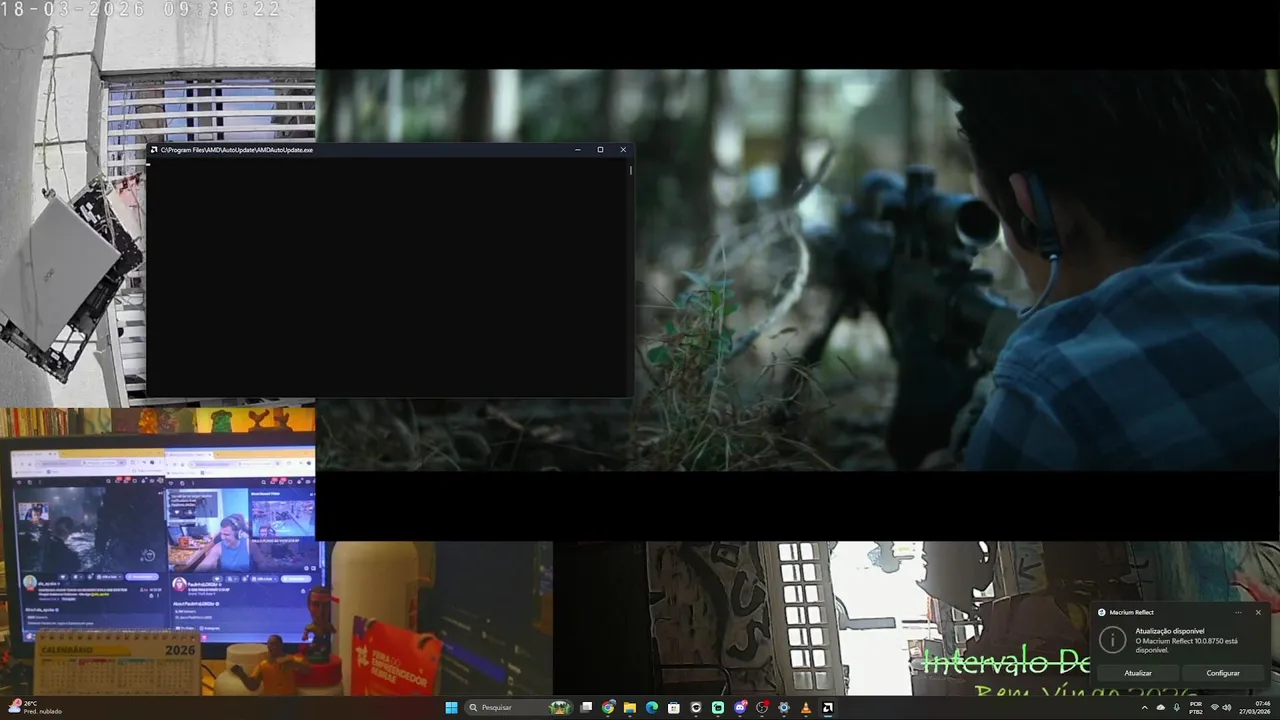
Task: Open VLC media player from the taskbar
Action: [x=805, y=707]
